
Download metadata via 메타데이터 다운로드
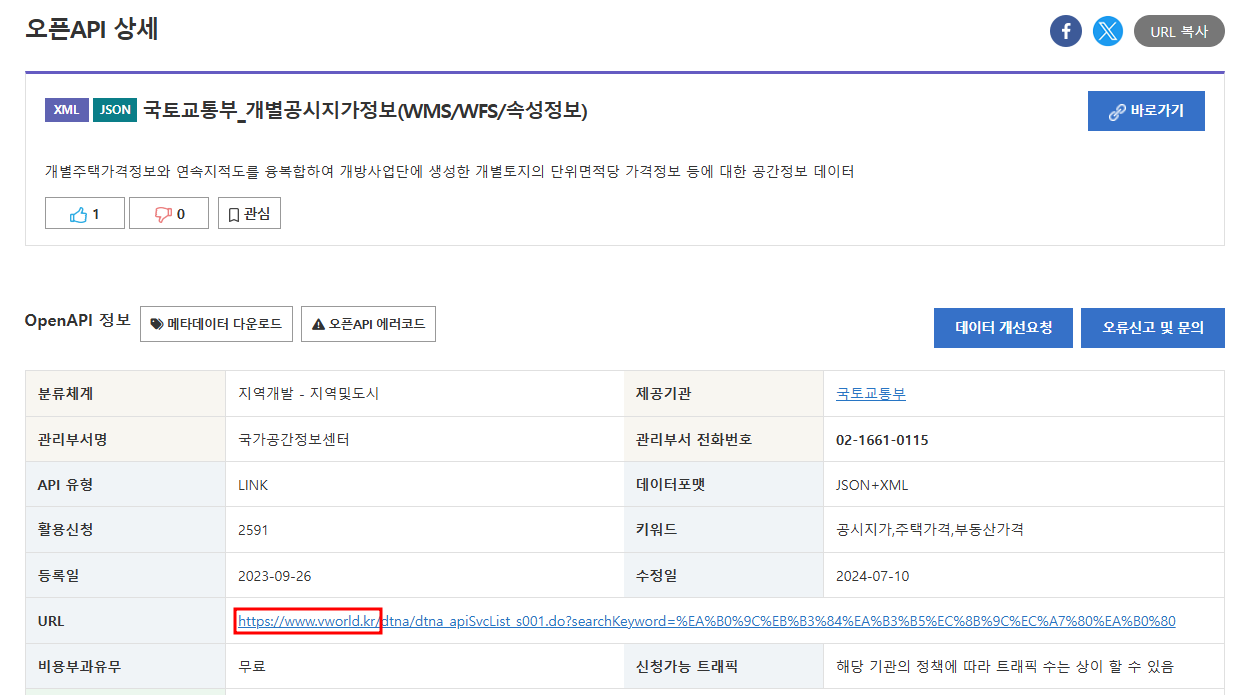216,324
